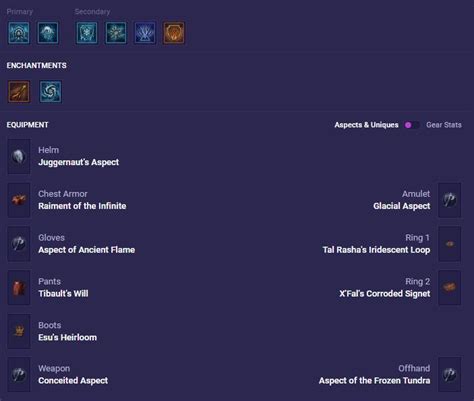Click the Chest Armor item icon
Screen dimensions: 474x401
19,200
